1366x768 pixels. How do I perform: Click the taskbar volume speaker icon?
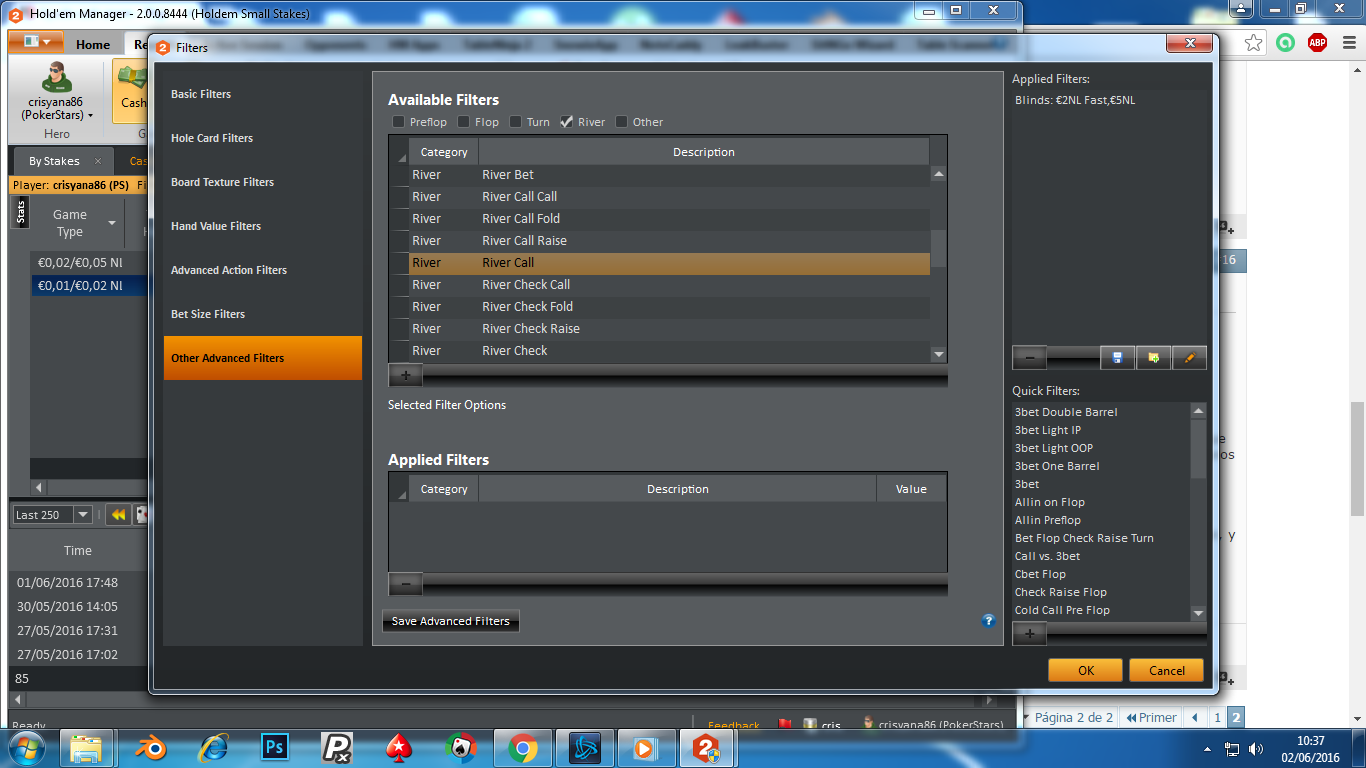tap(1256, 749)
